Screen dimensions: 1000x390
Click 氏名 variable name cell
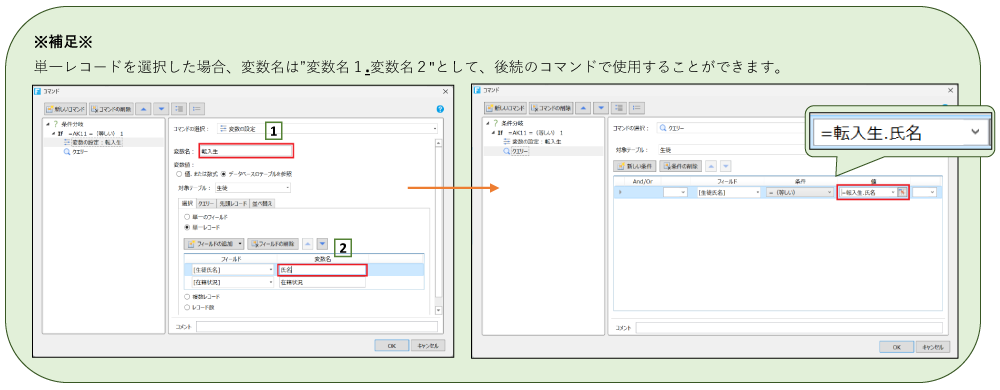(x=323, y=270)
